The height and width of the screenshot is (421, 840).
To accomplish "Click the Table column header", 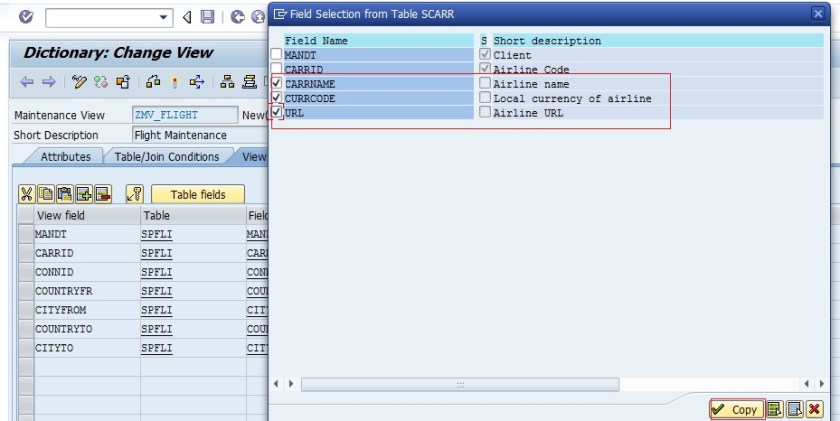I will click(x=193, y=215).
